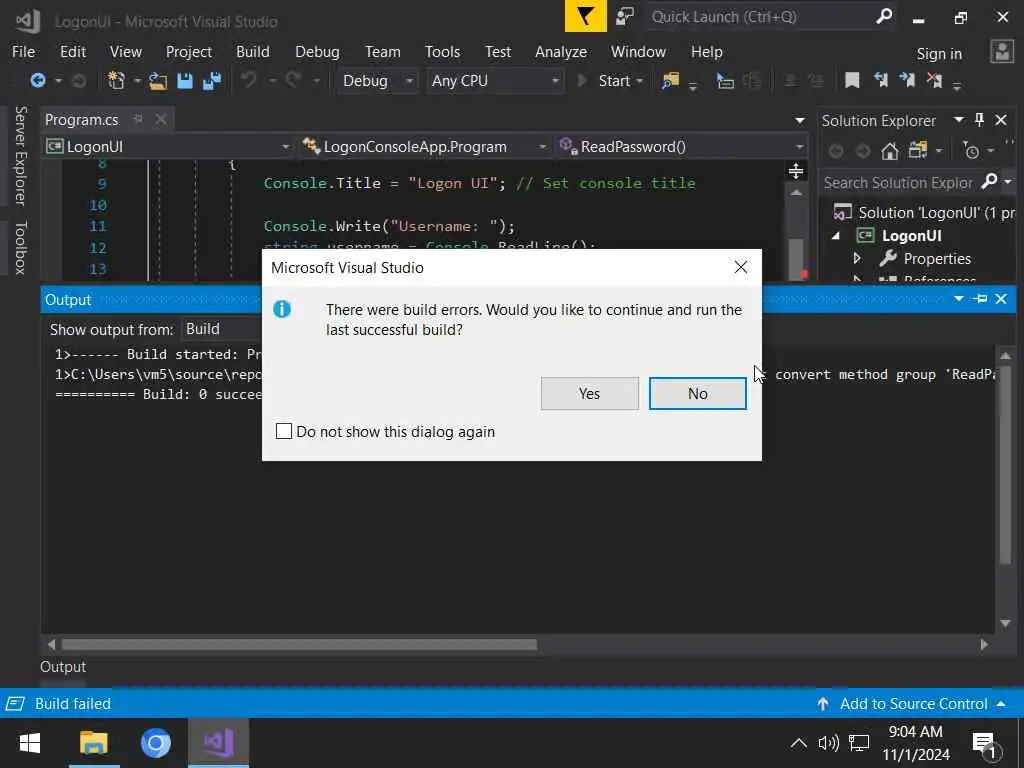The width and height of the screenshot is (1024, 768).
Task: Click the Output tab at the bottom
Action: click(63, 667)
